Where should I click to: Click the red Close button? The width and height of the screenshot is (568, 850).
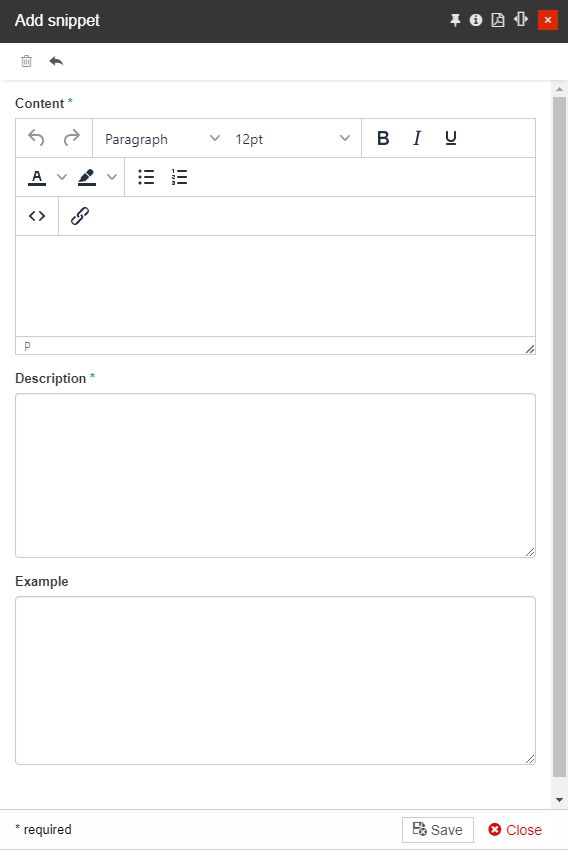515,829
